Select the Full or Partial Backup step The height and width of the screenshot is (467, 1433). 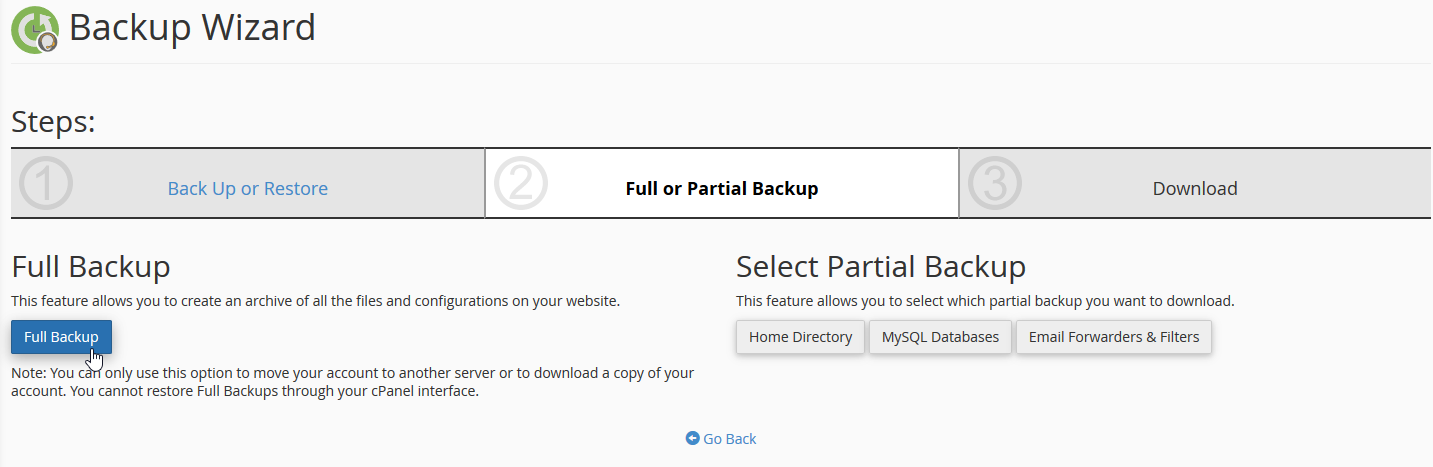pos(721,189)
